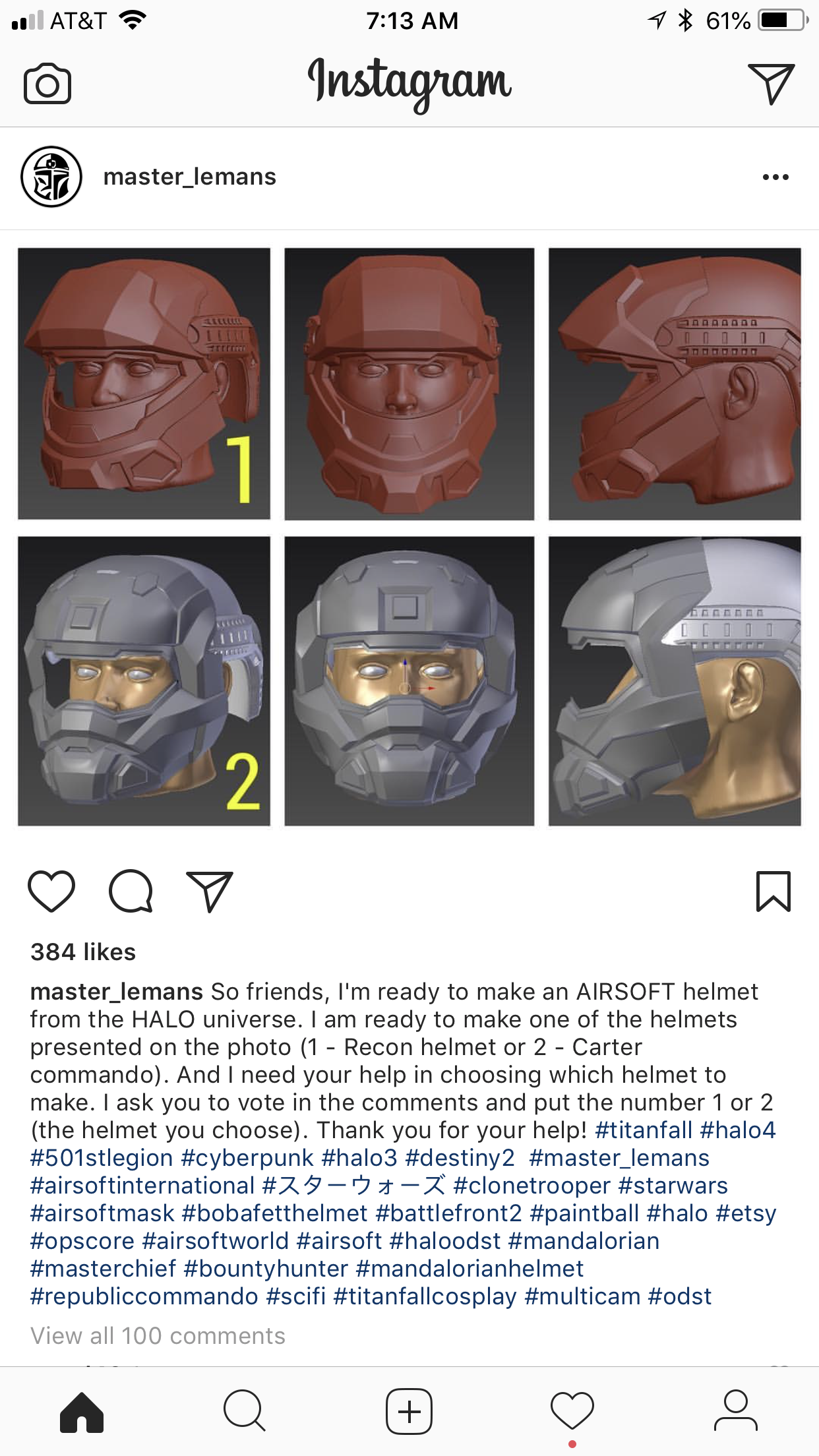819x1456 pixels.
Task: Tap master_lemans username in post header
Action: [190, 177]
